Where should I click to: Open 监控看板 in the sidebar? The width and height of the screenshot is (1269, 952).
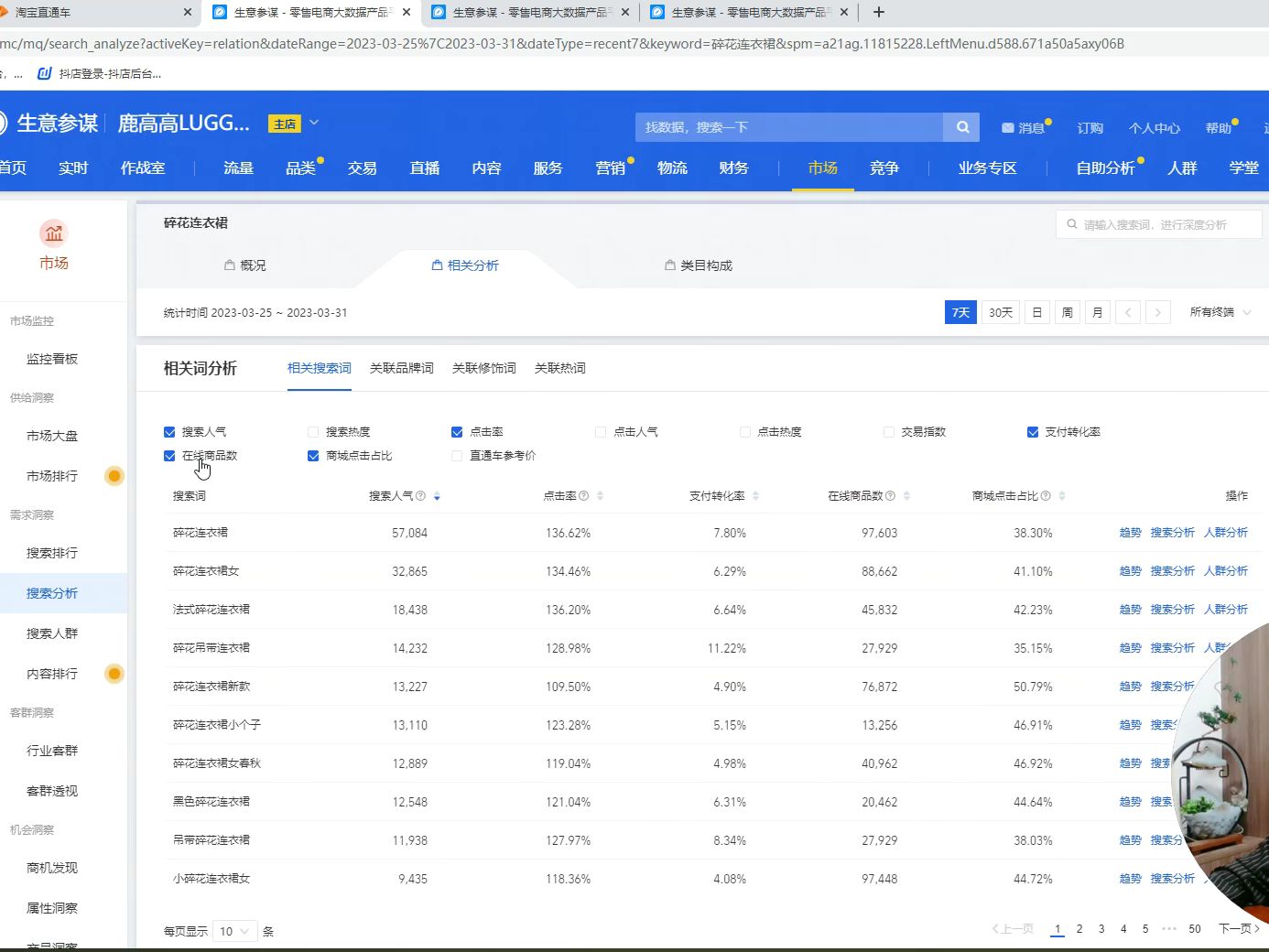[x=52, y=359]
